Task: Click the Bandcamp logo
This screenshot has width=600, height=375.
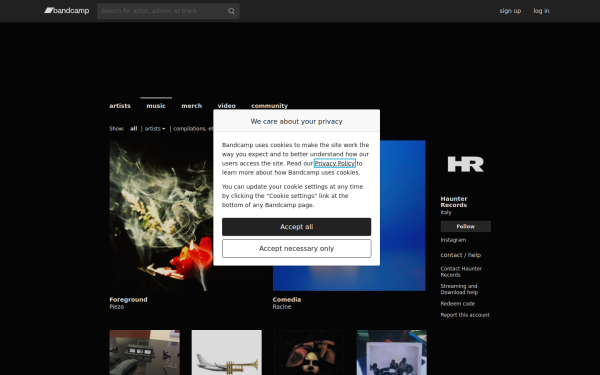Action: coord(67,11)
